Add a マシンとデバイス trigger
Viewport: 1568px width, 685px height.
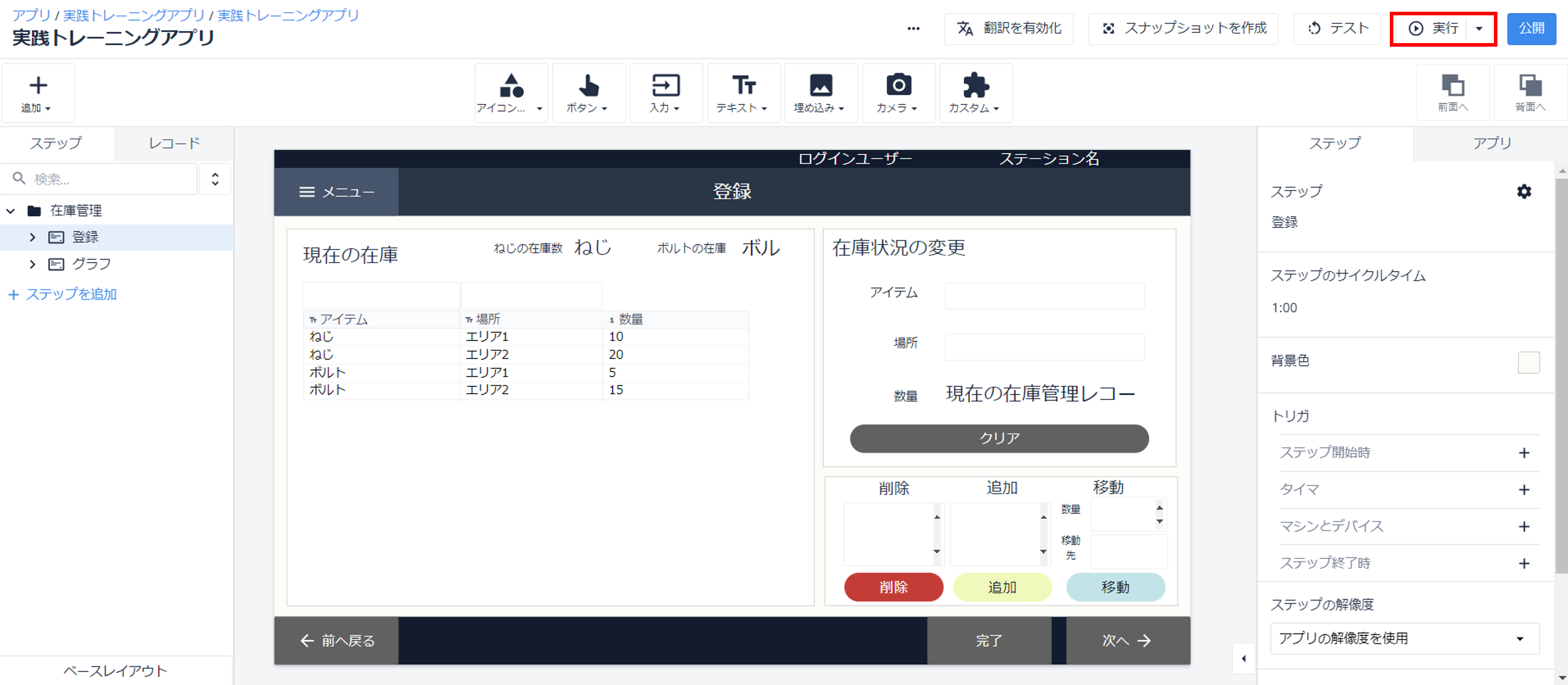click(x=1523, y=526)
